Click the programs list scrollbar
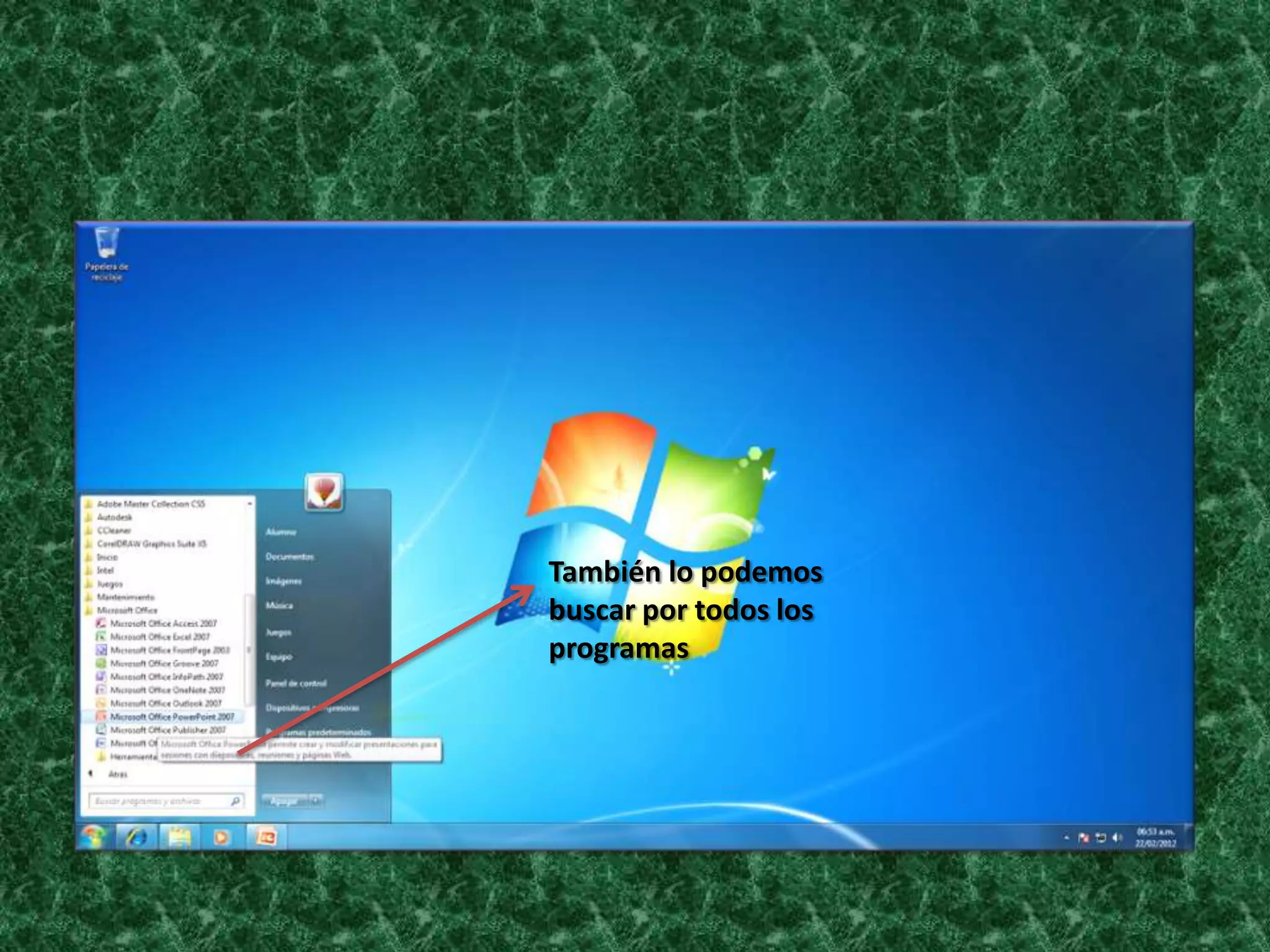 pos(249,650)
